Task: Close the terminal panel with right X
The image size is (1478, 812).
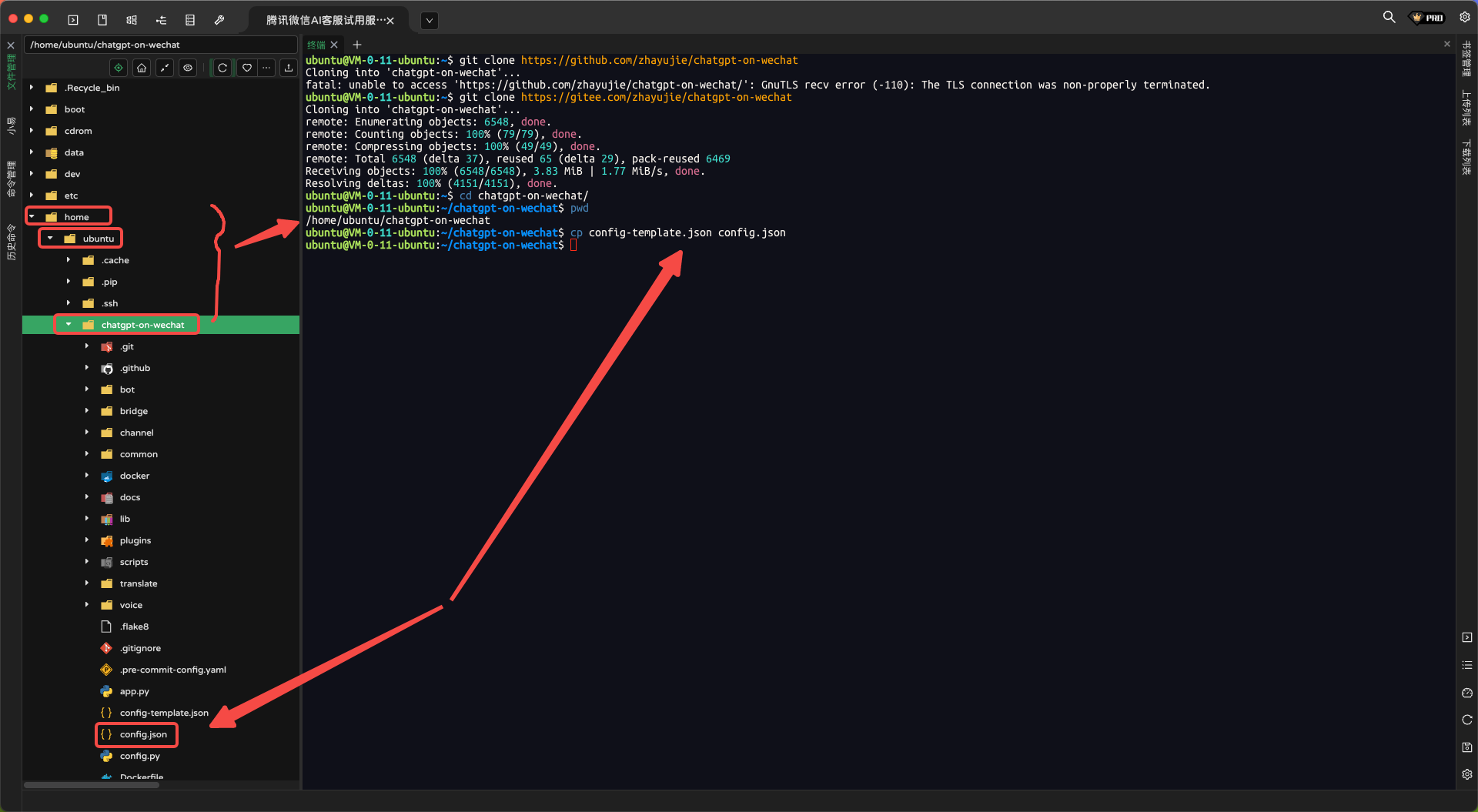Action: pyautogui.click(x=1447, y=45)
